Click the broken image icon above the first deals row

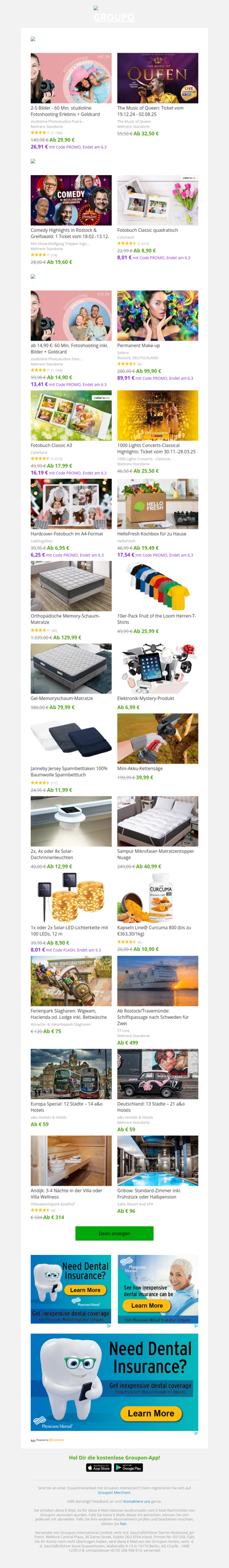pyautogui.click(x=33, y=39)
